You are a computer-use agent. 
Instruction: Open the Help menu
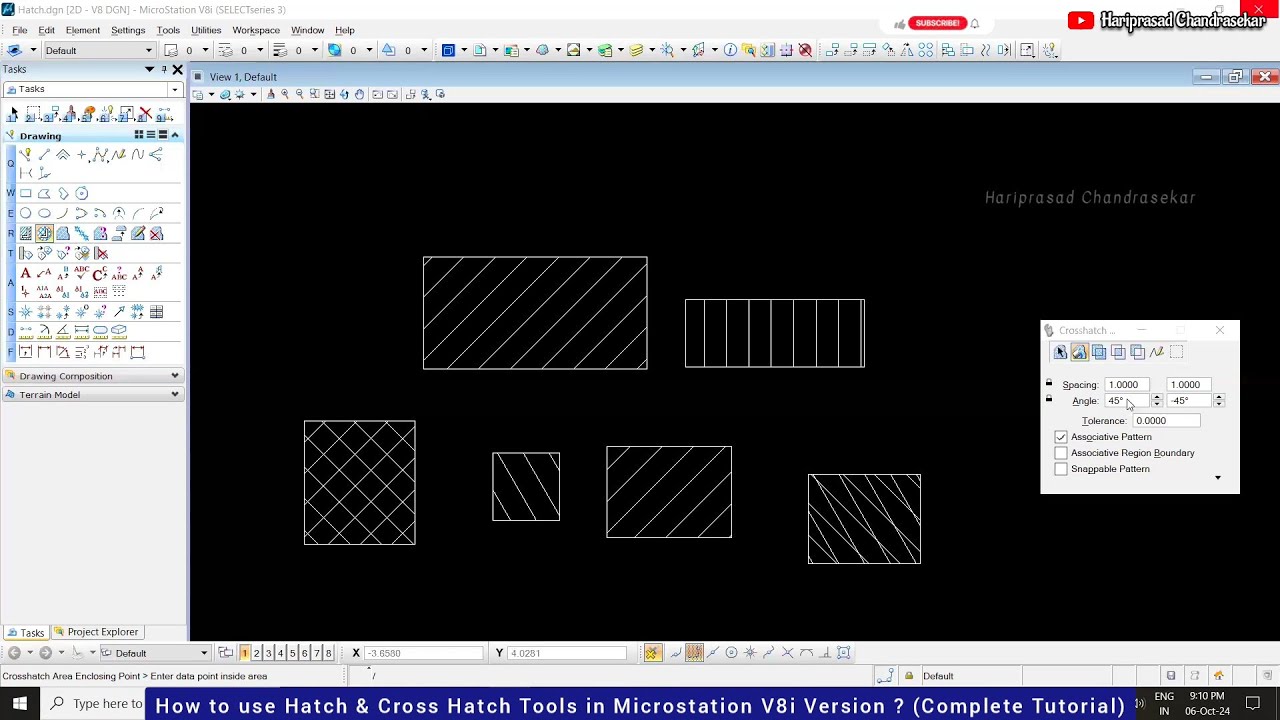[345, 30]
